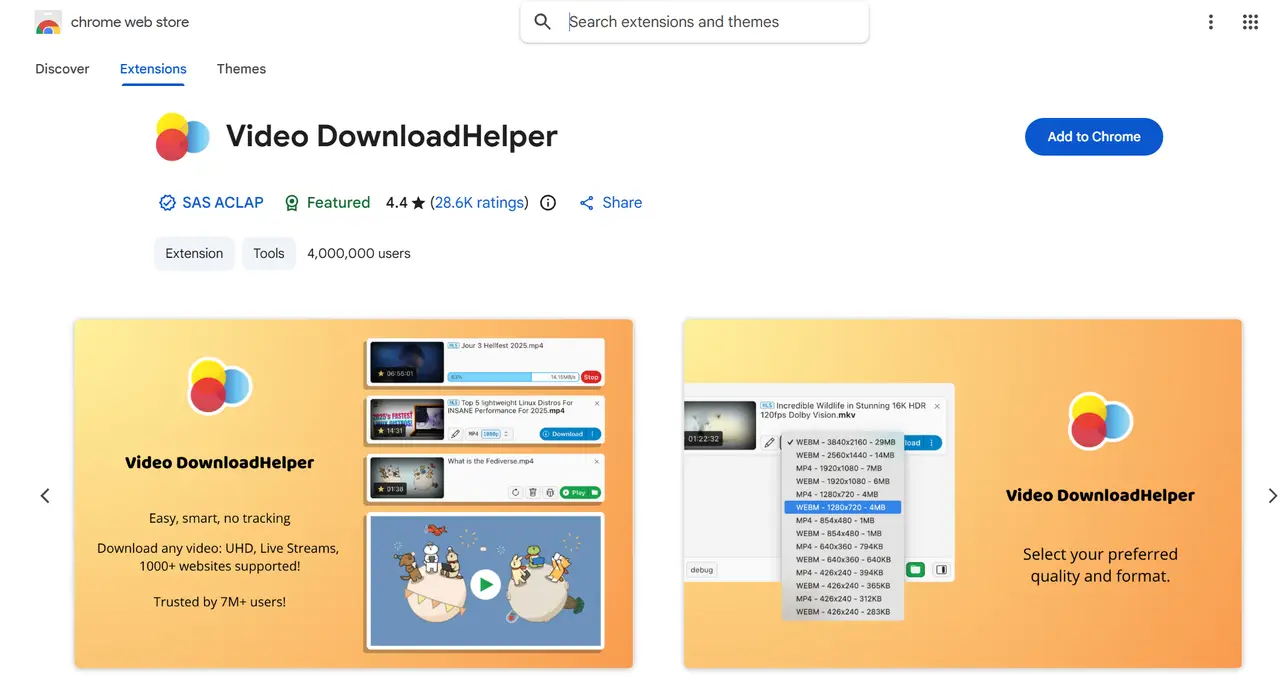Image resolution: width=1280 pixels, height=689 pixels.
Task: Click the Extension category chip
Action: coord(194,254)
